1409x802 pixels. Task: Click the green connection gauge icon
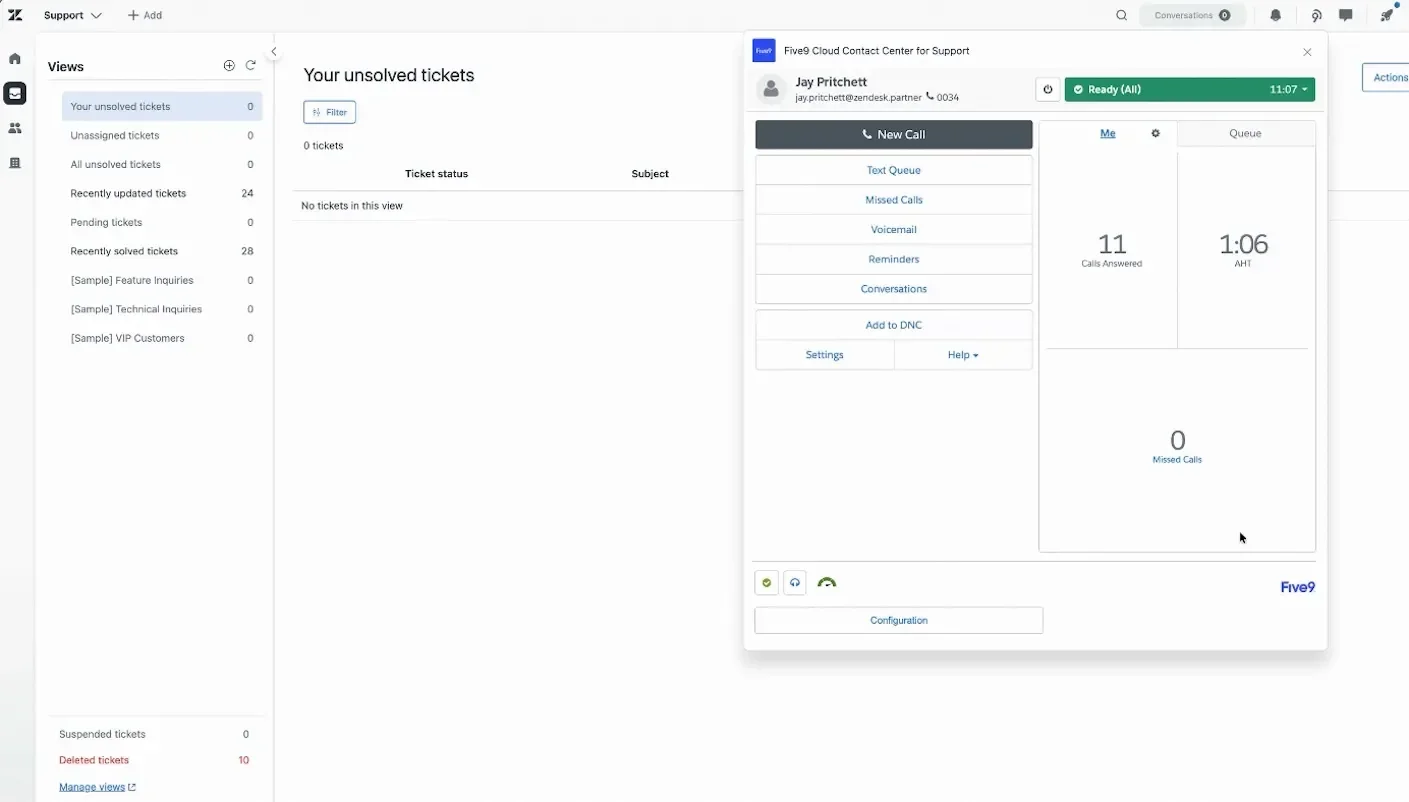(x=827, y=583)
